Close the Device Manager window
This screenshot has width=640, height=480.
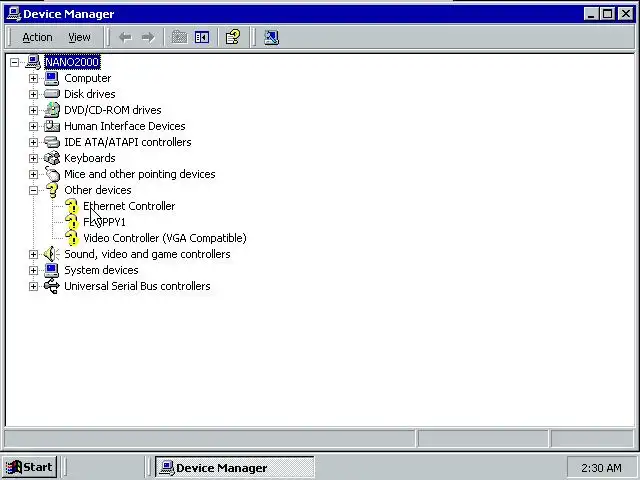tap(625, 14)
